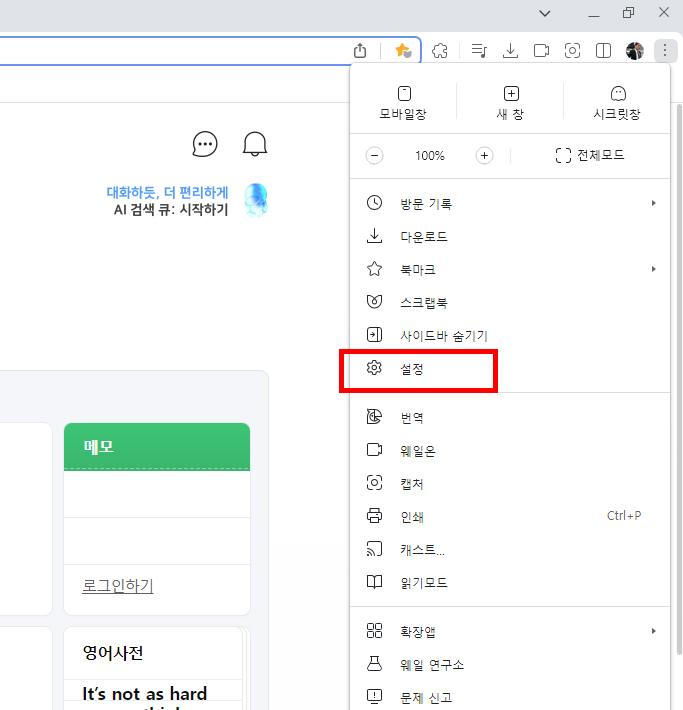Screen dimensions: 683x710
Task: Click the translate icon beside 번역
Action: 374,417
